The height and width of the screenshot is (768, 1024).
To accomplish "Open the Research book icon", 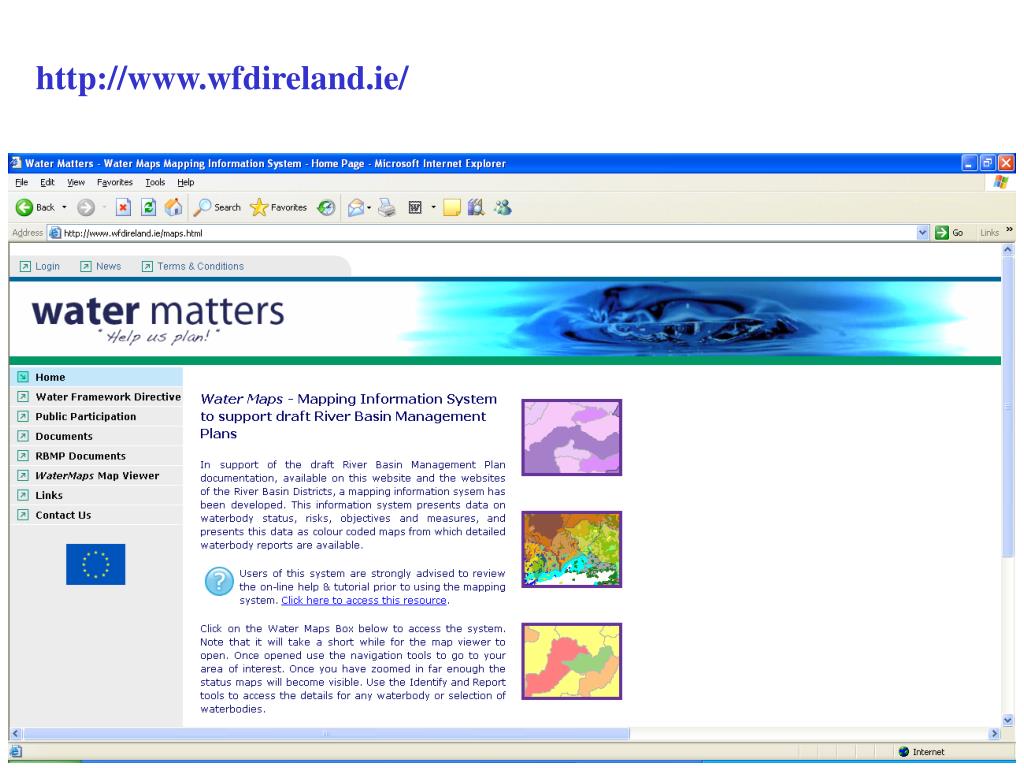I will coord(476,208).
